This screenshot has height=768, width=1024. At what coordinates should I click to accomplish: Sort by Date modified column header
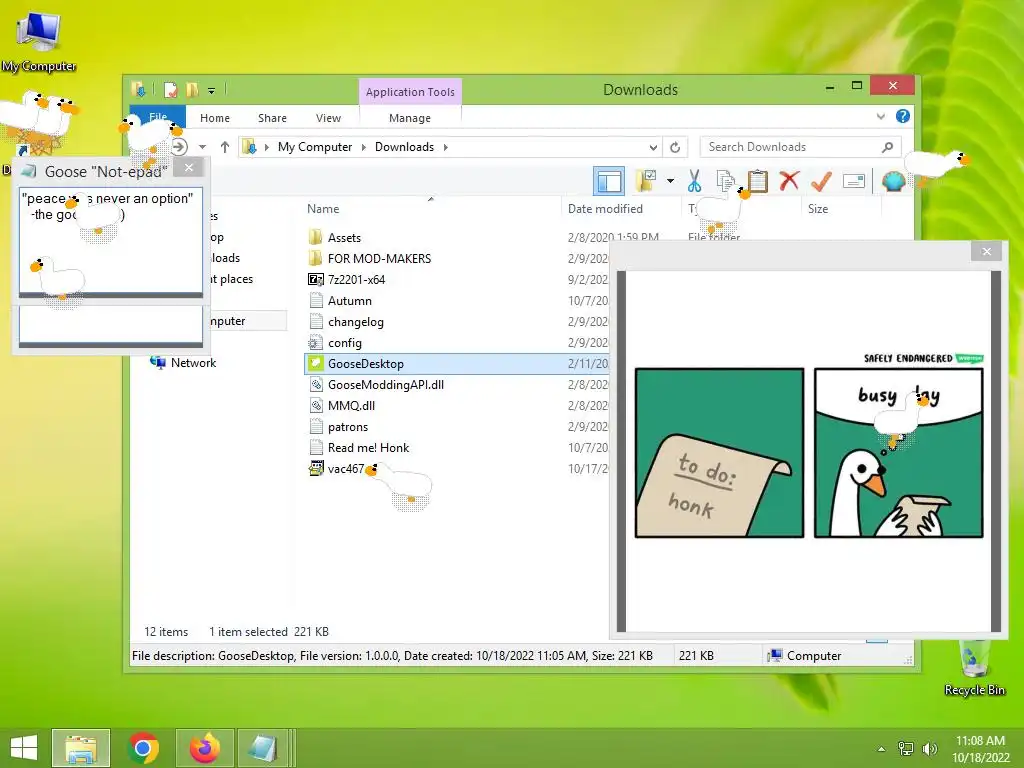point(605,209)
